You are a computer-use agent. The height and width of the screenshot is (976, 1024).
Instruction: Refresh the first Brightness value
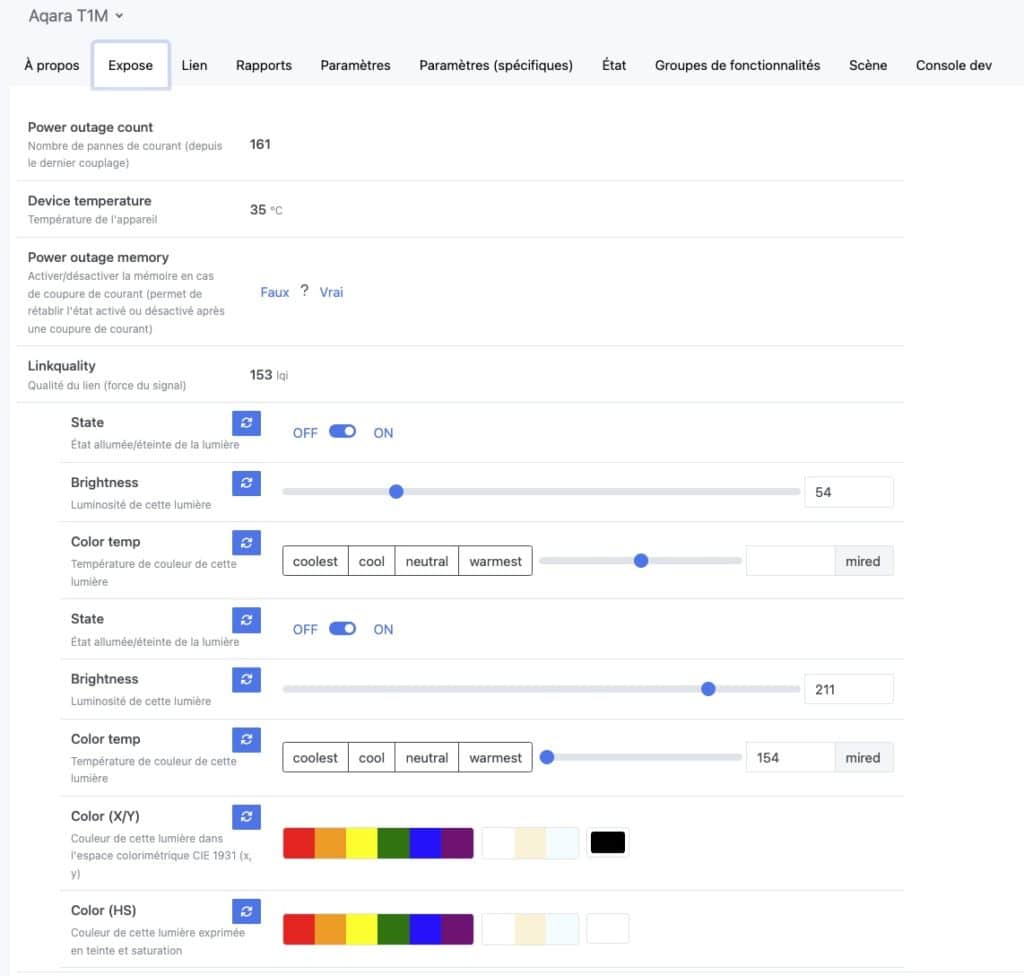246,483
